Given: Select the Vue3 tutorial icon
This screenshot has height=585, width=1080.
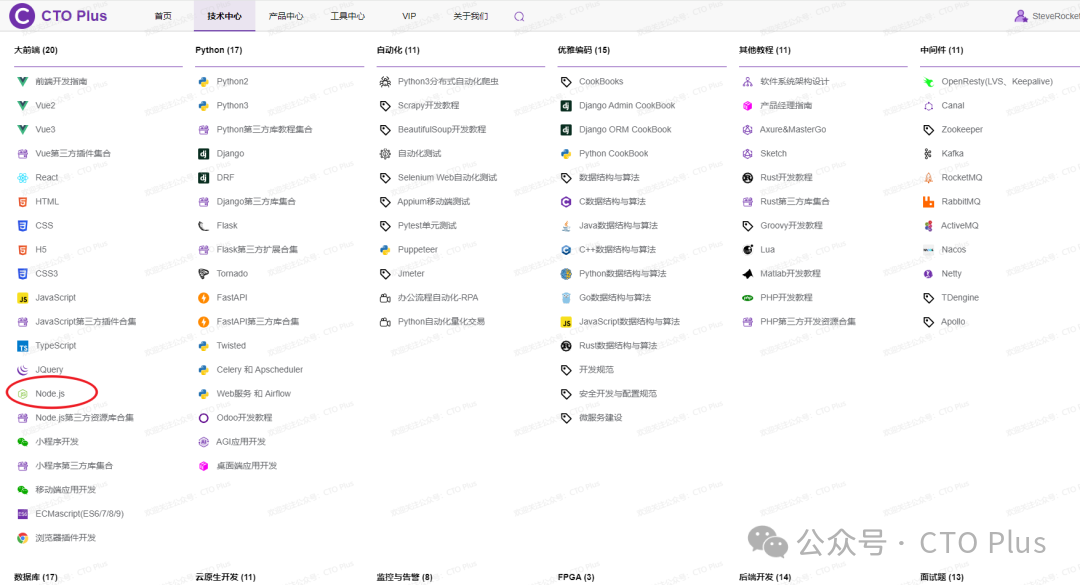Looking at the screenshot, I should point(22,129).
